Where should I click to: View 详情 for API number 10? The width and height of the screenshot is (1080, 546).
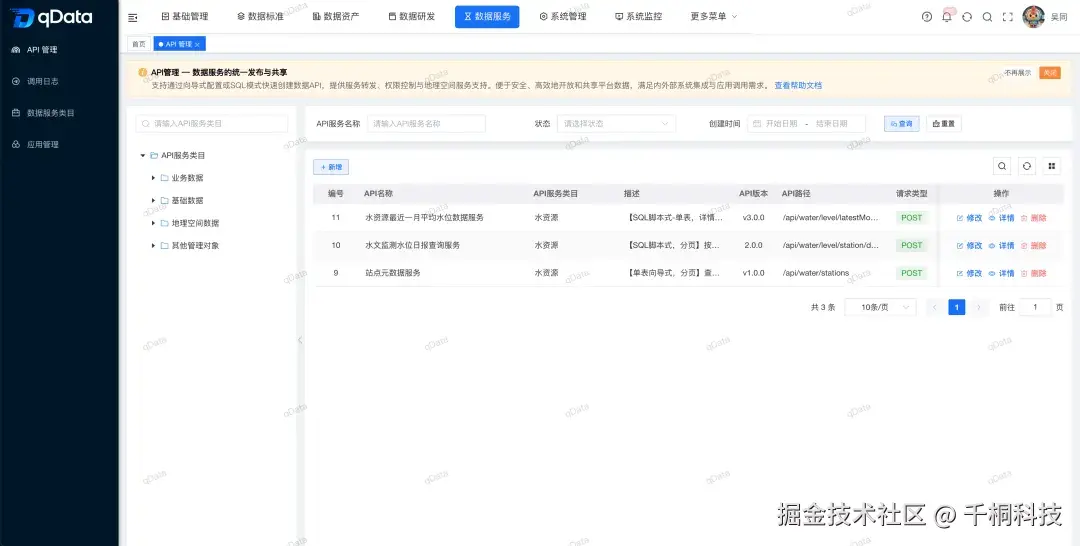pos(1001,245)
